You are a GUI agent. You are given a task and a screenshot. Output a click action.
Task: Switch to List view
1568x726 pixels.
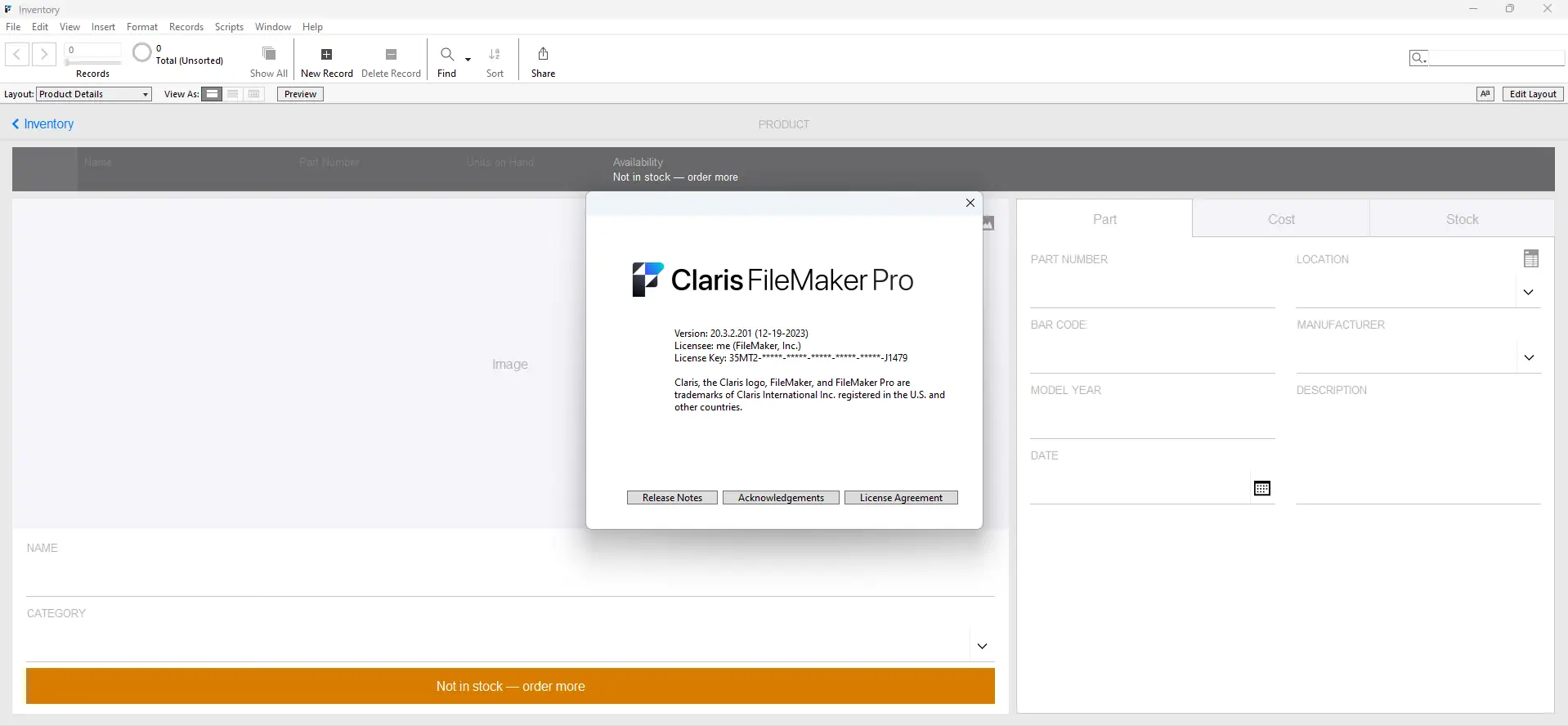tap(233, 94)
